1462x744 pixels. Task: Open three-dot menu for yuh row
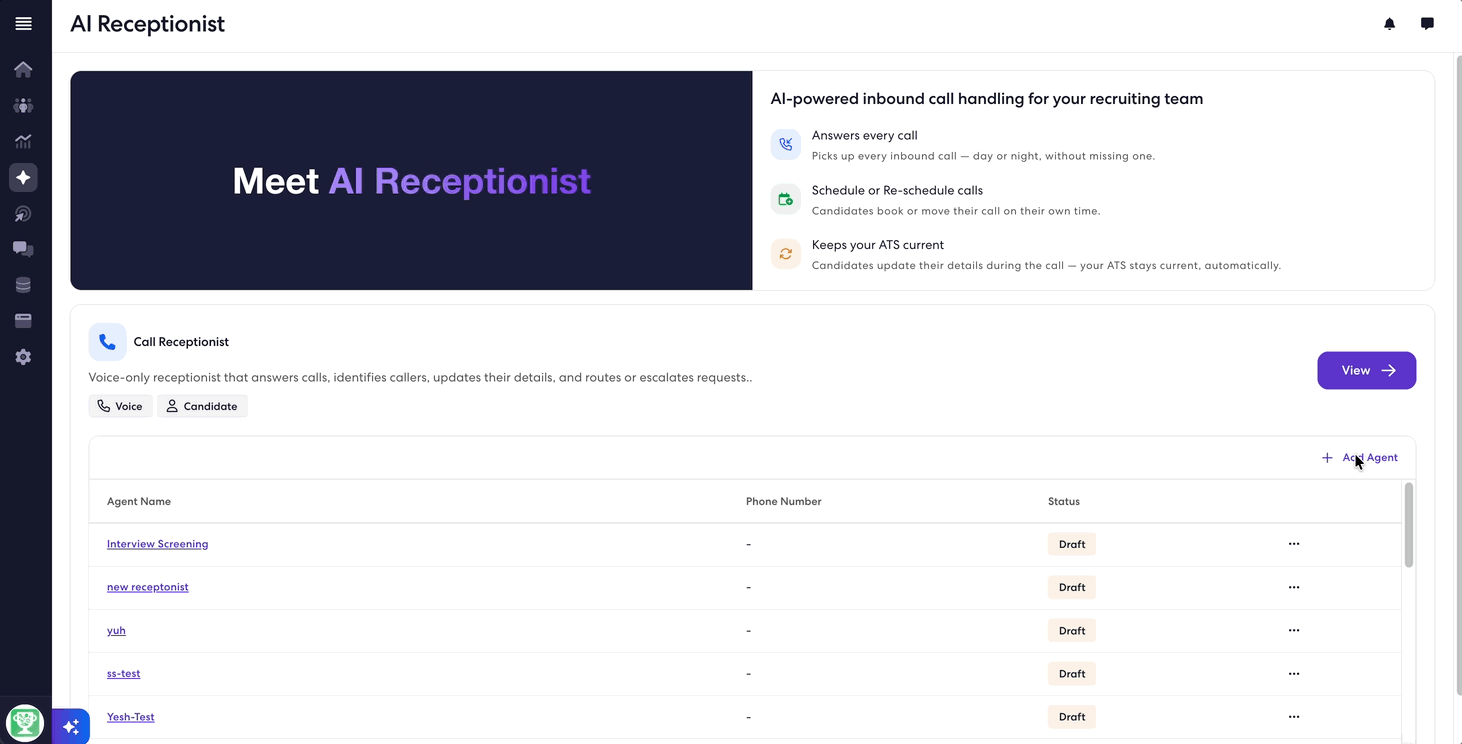pyautogui.click(x=1294, y=630)
